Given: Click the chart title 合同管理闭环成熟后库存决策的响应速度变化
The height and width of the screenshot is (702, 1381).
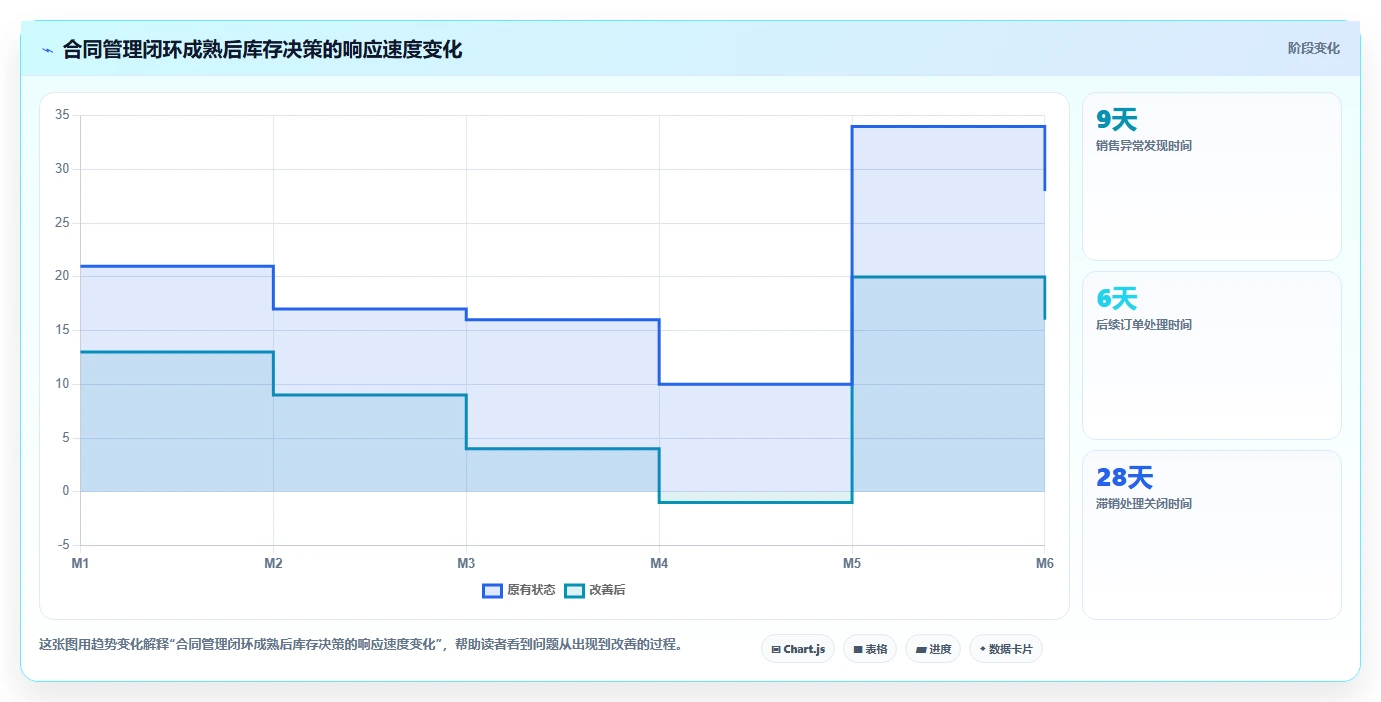Looking at the screenshot, I should pos(262,50).
